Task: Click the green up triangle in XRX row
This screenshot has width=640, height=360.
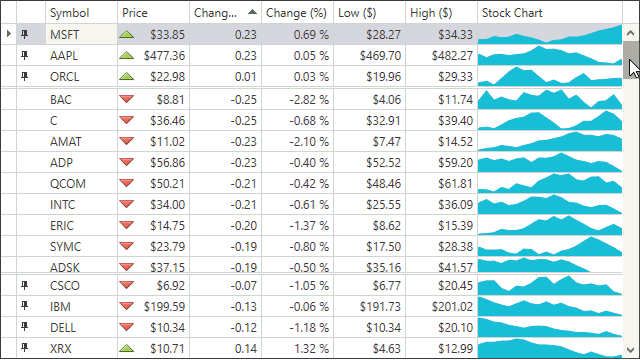Action: [x=127, y=348]
